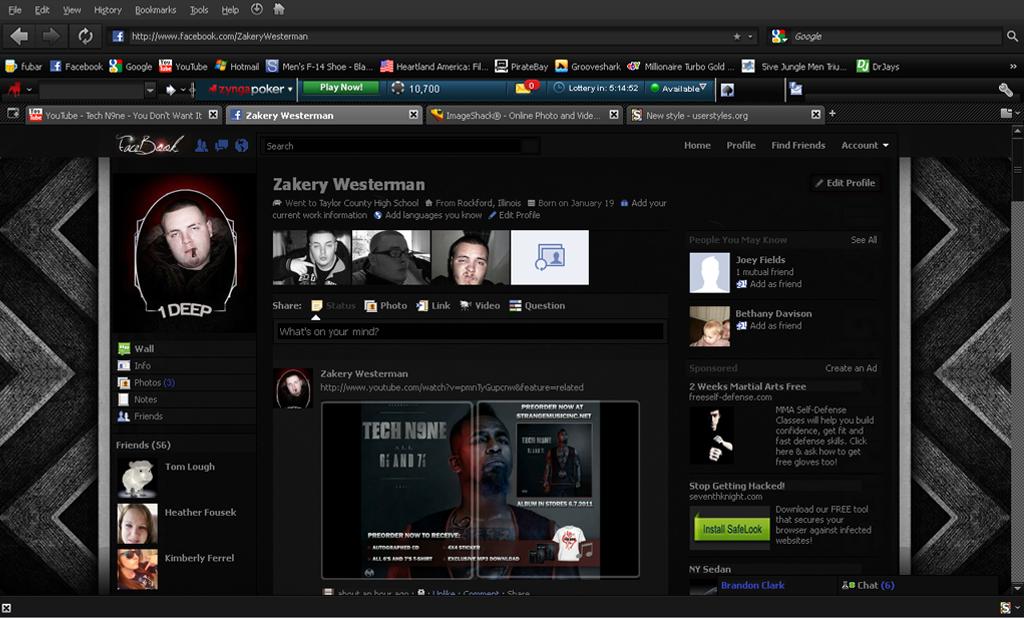Click the Video share icon
The image size is (1024, 619).
(x=465, y=306)
